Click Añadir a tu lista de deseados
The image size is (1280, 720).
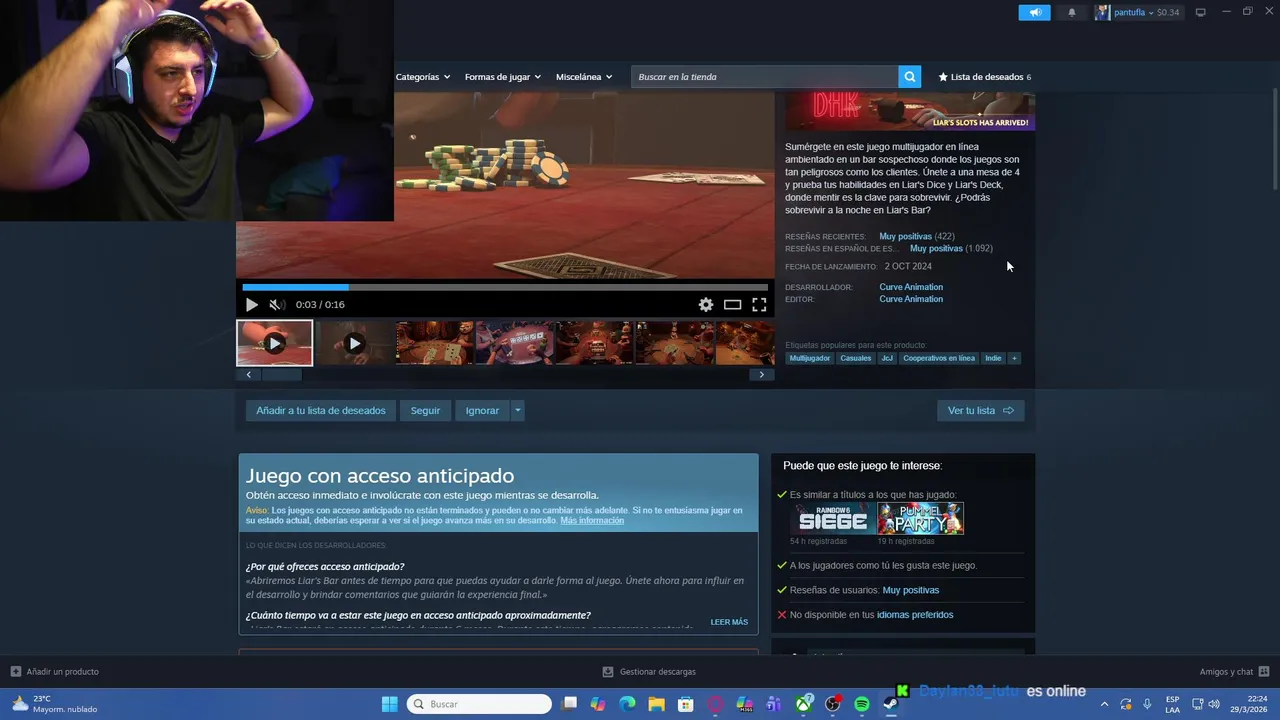[320, 411]
